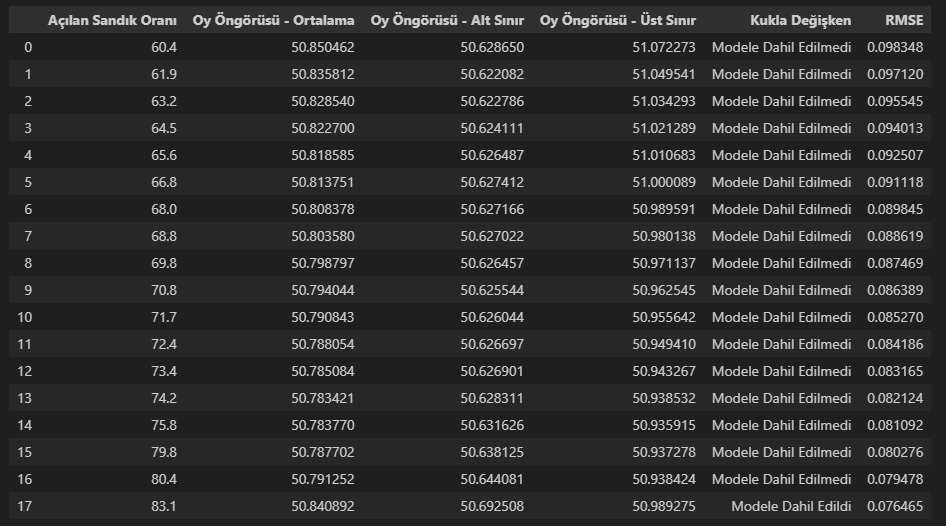Click the cell showing 83.1
The image size is (946, 526).
(160, 506)
